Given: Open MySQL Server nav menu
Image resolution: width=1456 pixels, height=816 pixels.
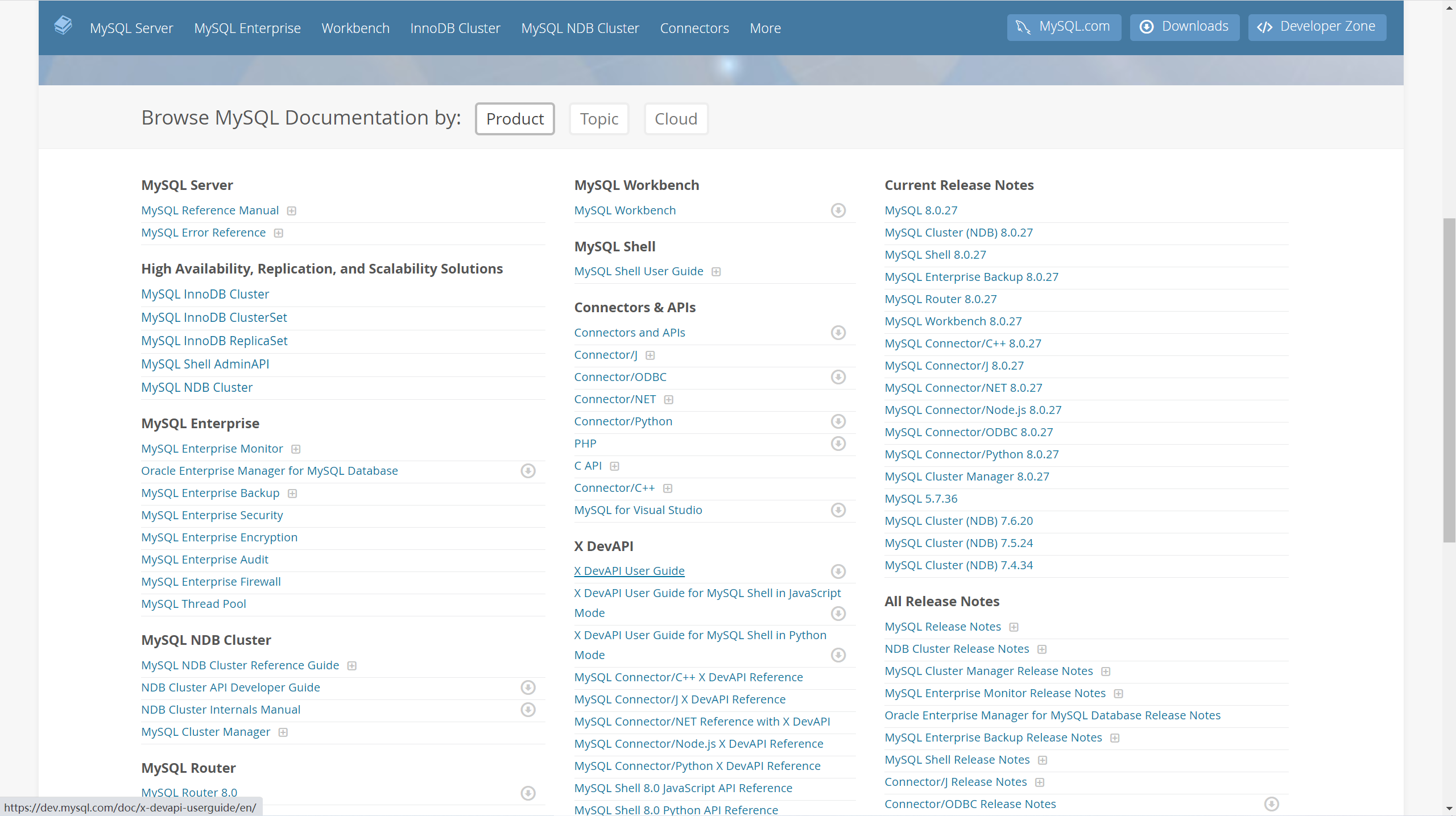Looking at the screenshot, I should pyautogui.click(x=131, y=28).
